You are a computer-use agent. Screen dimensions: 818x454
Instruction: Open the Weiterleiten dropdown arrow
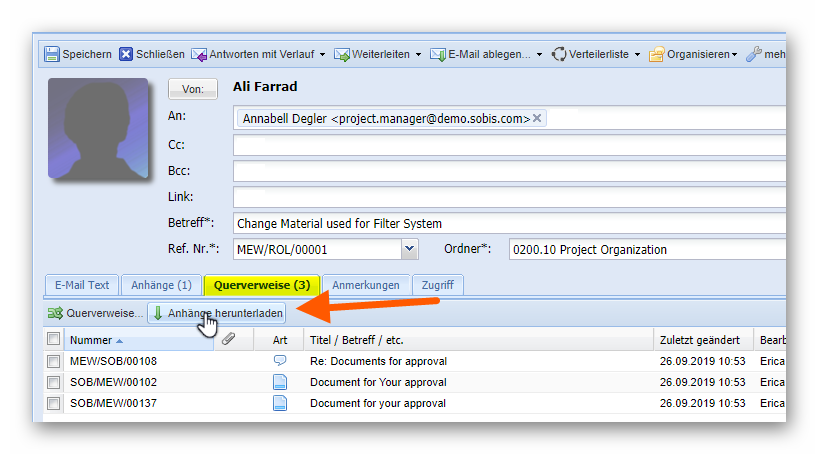click(418, 54)
